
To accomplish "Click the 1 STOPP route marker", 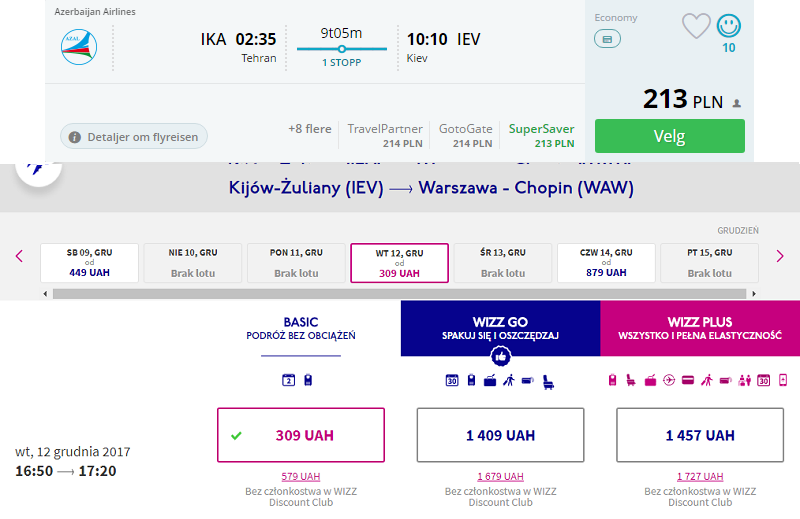I will click(x=342, y=49).
